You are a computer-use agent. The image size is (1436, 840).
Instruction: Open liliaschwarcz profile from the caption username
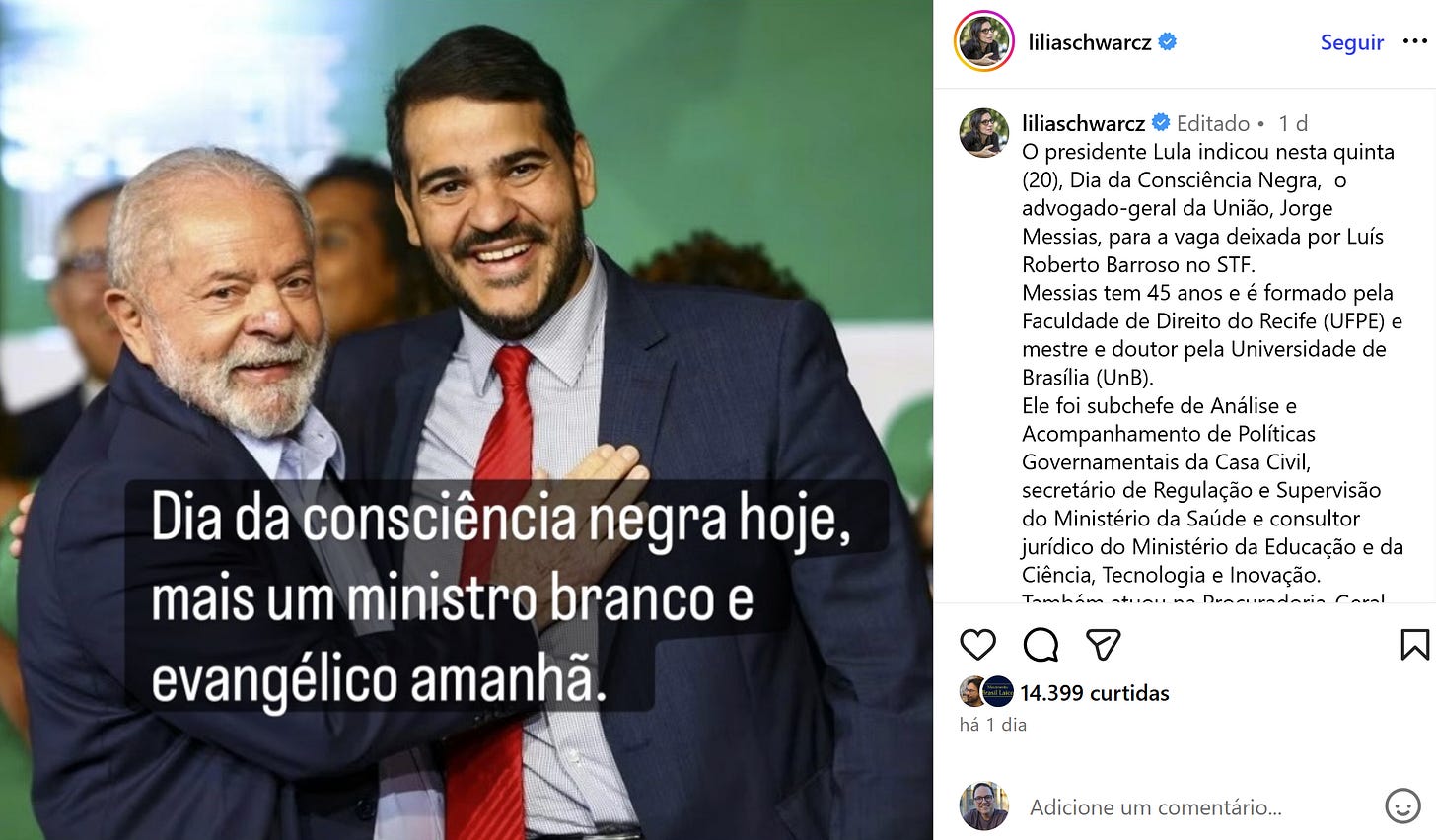click(x=1084, y=123)
